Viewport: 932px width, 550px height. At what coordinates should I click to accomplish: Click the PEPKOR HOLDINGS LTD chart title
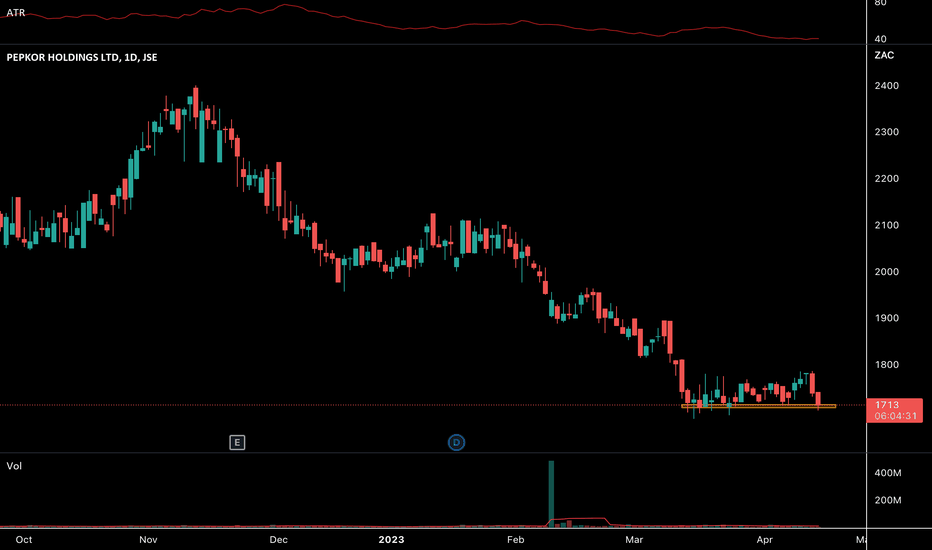[x=82, y=58]
